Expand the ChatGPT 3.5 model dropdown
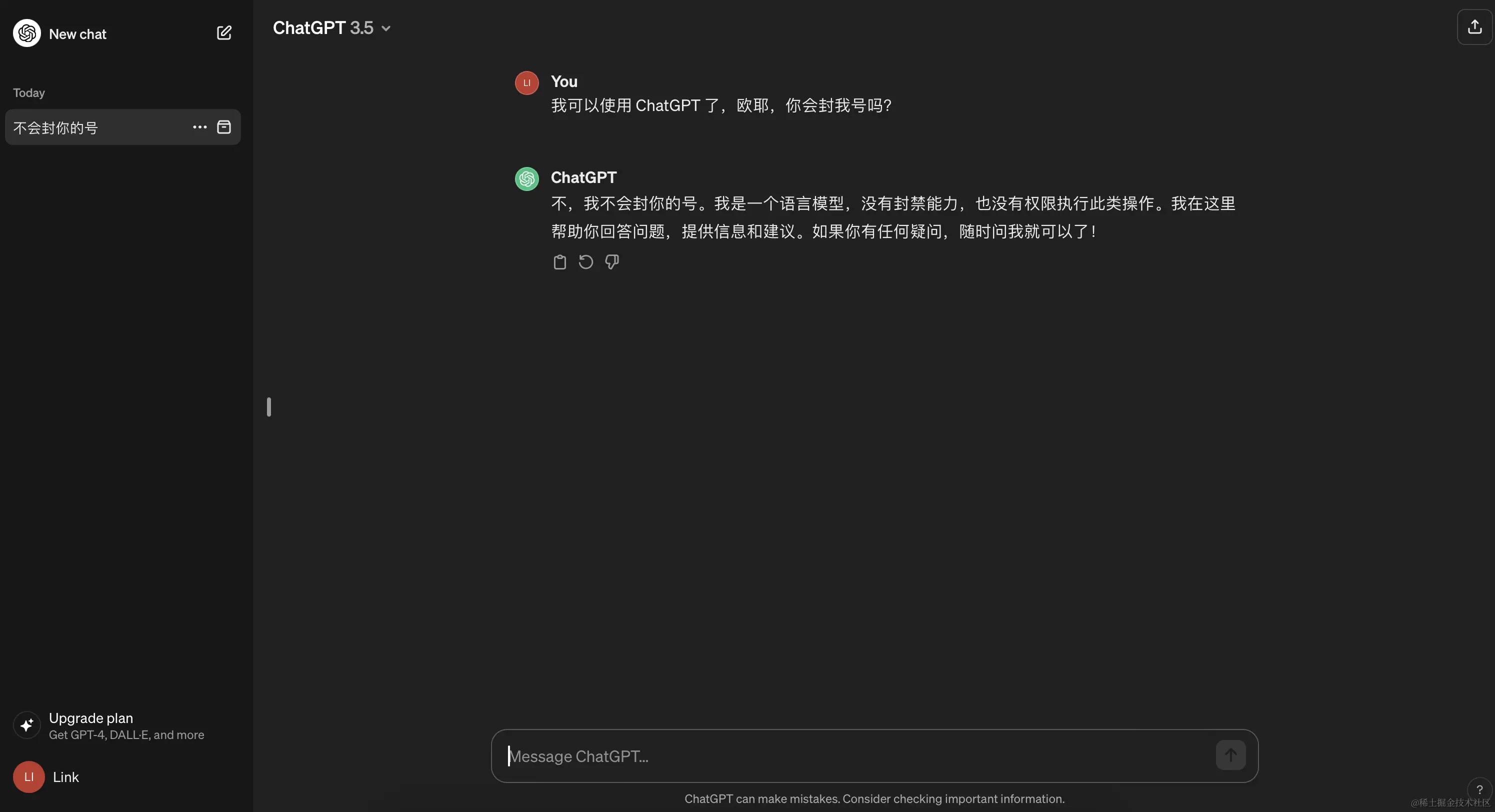1495x812 pixels. (x=323, y=28)
